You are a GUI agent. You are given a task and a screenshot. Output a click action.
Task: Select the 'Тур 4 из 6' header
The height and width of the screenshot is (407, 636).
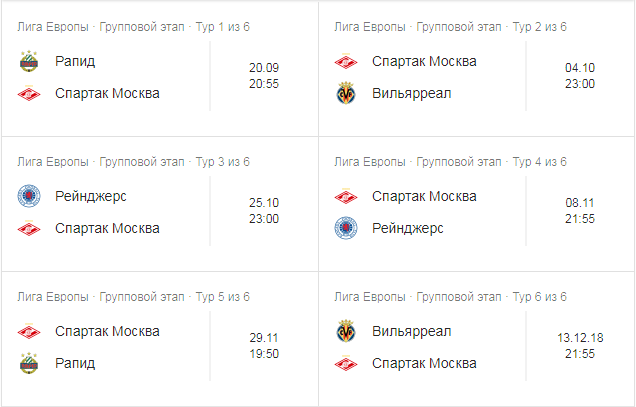[x=539, y=161]
